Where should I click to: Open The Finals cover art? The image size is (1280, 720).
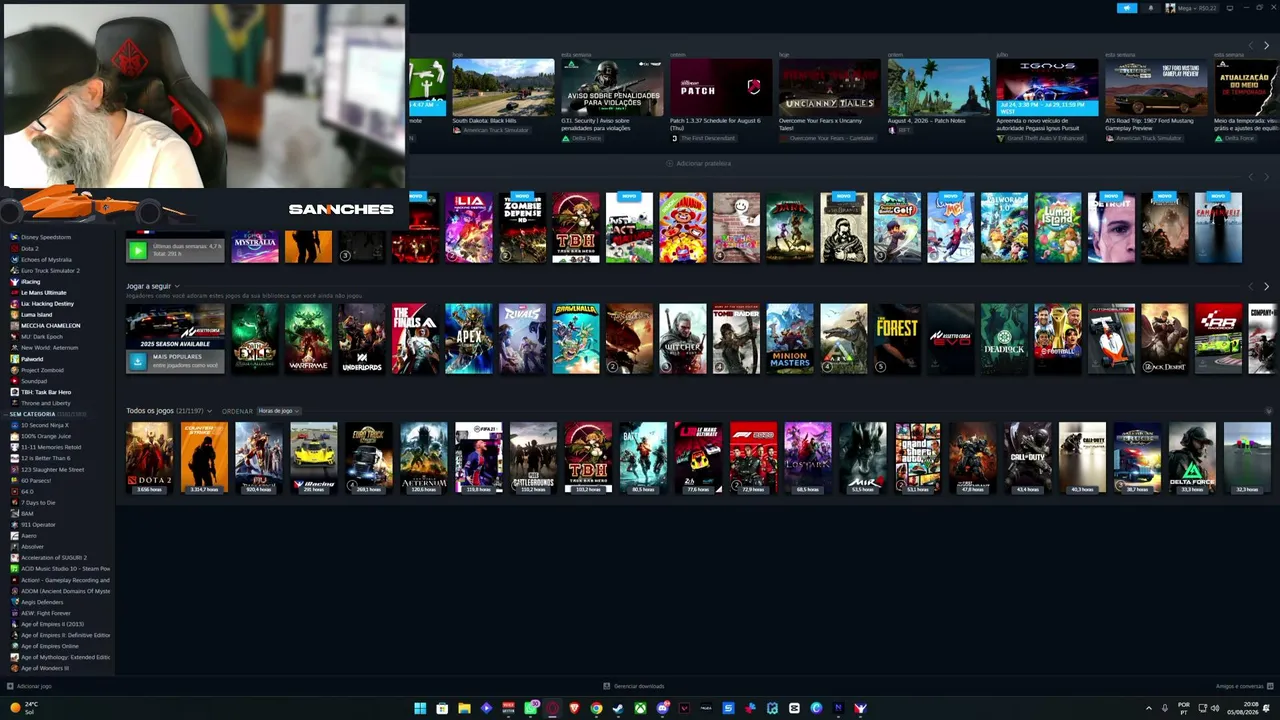coord(415,338)
